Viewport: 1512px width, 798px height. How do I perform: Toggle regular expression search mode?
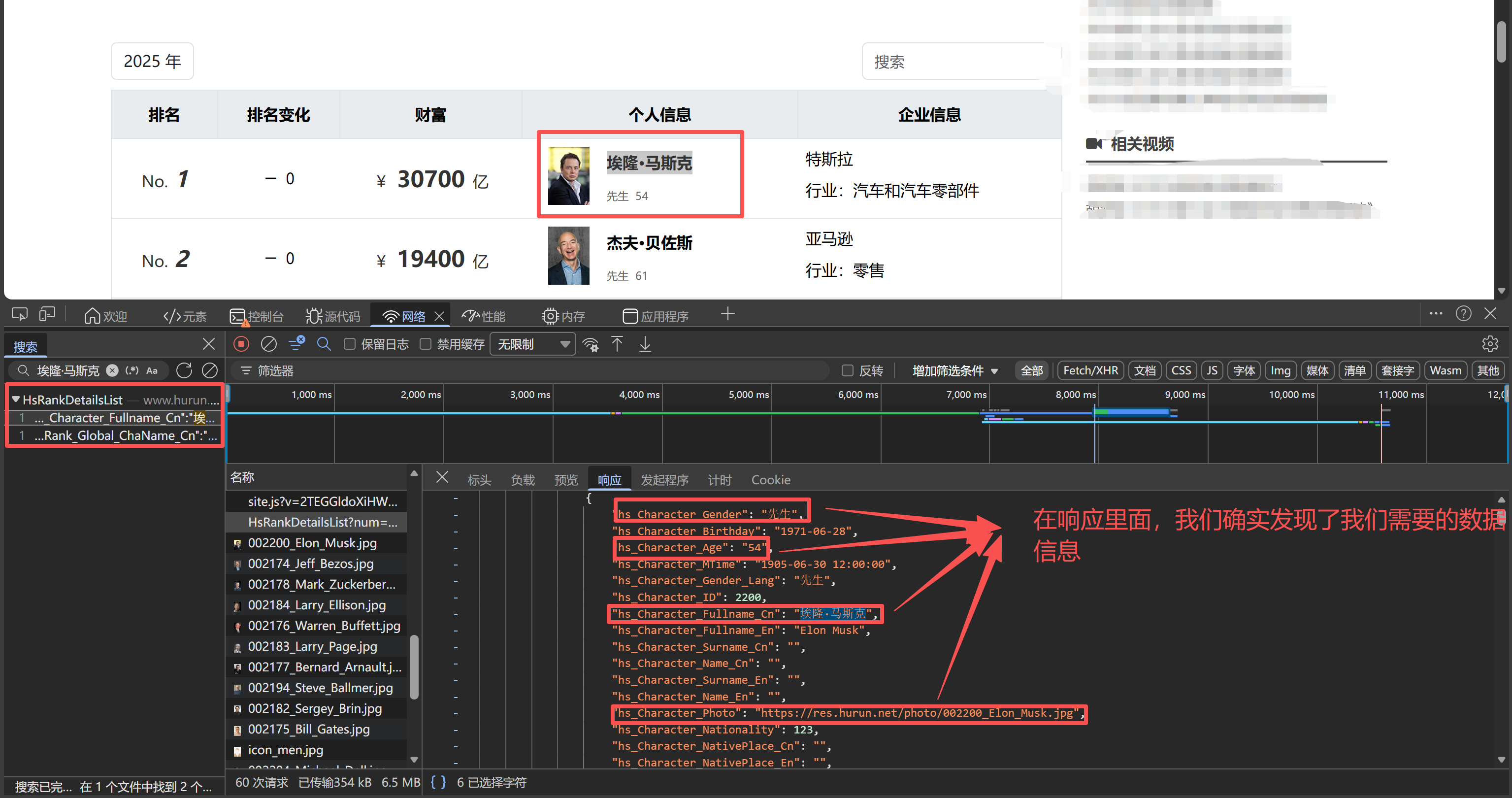coord(131,370)
